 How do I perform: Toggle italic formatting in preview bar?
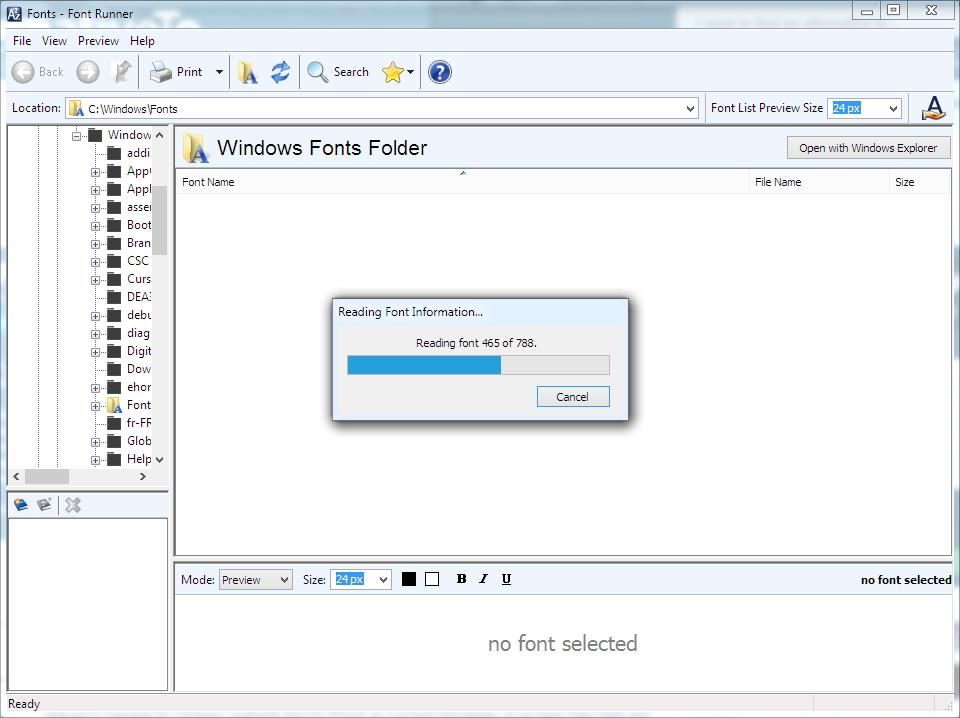[483, 579]
